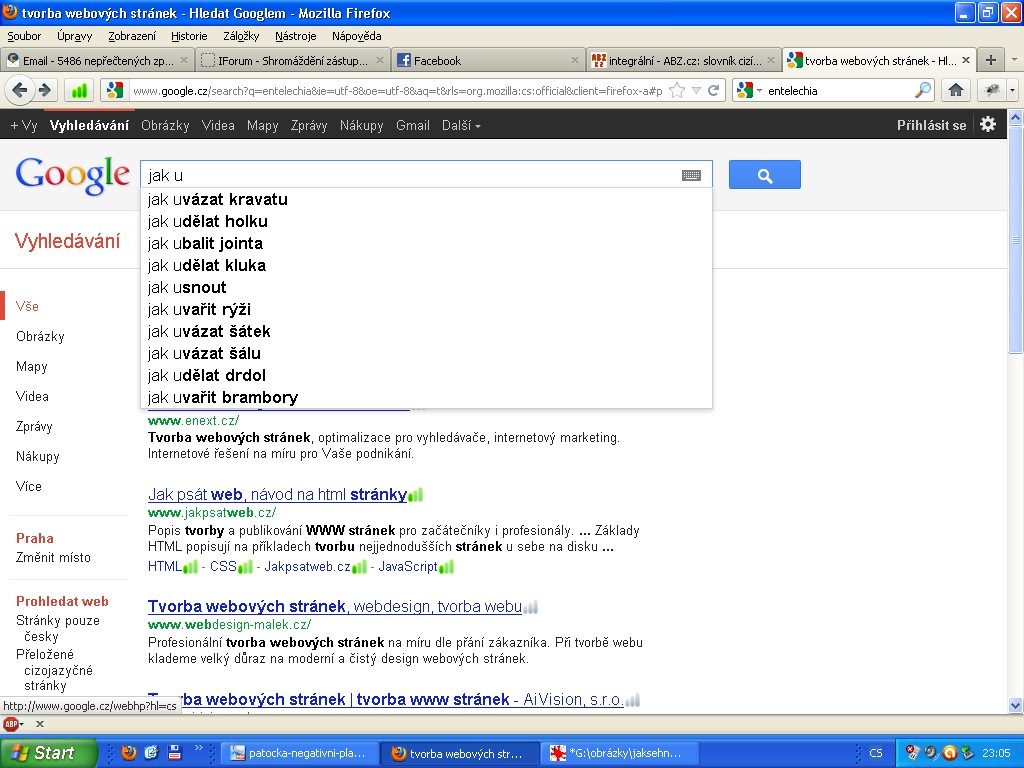
Task: Close the tvorba webových stránek tab
Action: [x=966, y=60]
